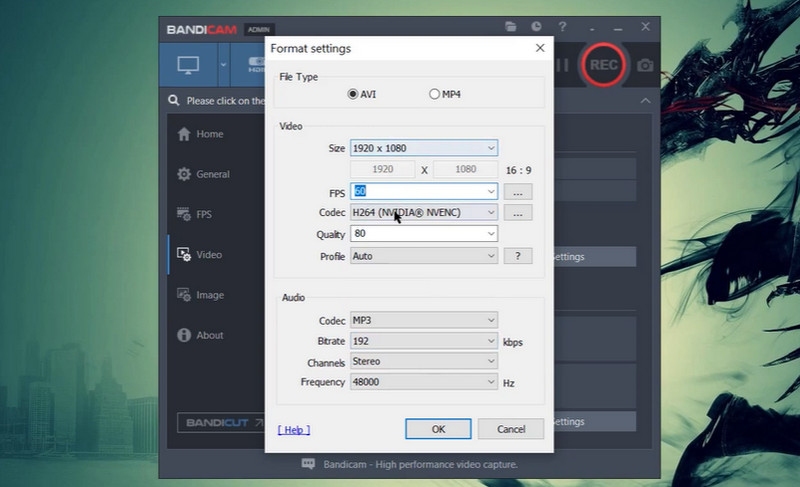This screenshot has width=800, height=487.
Task: Click the question mark button beside Profile
Action: coord(518,256)
